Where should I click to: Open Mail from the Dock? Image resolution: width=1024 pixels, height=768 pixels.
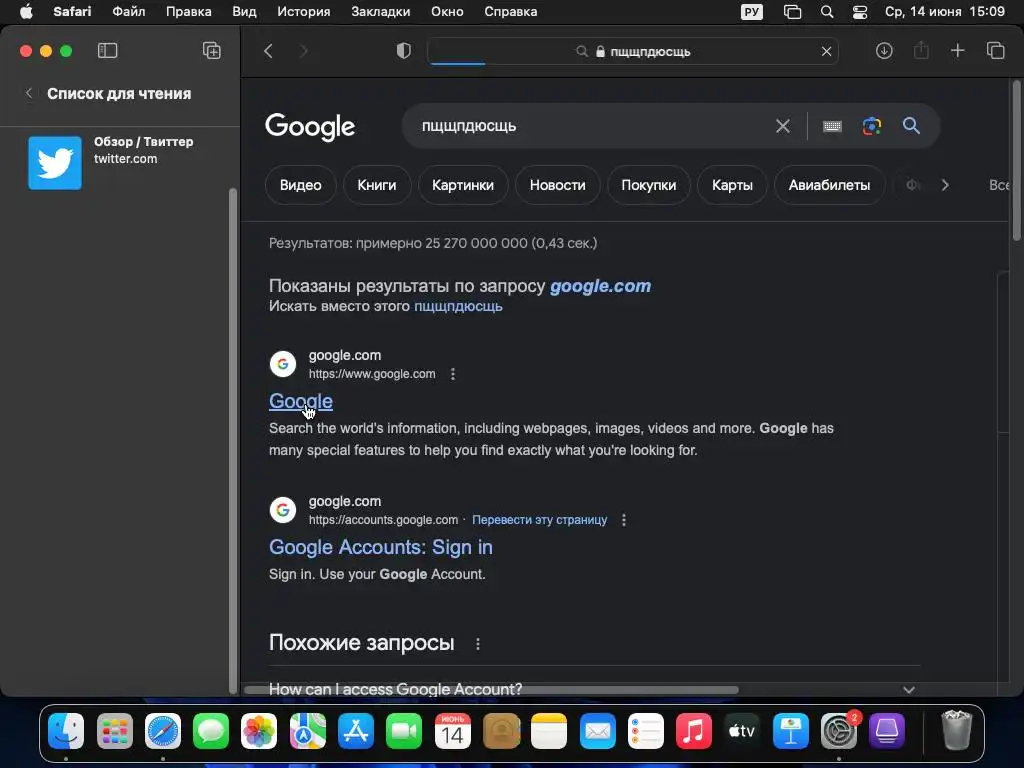pyautogui.click(x=598, y=731)
